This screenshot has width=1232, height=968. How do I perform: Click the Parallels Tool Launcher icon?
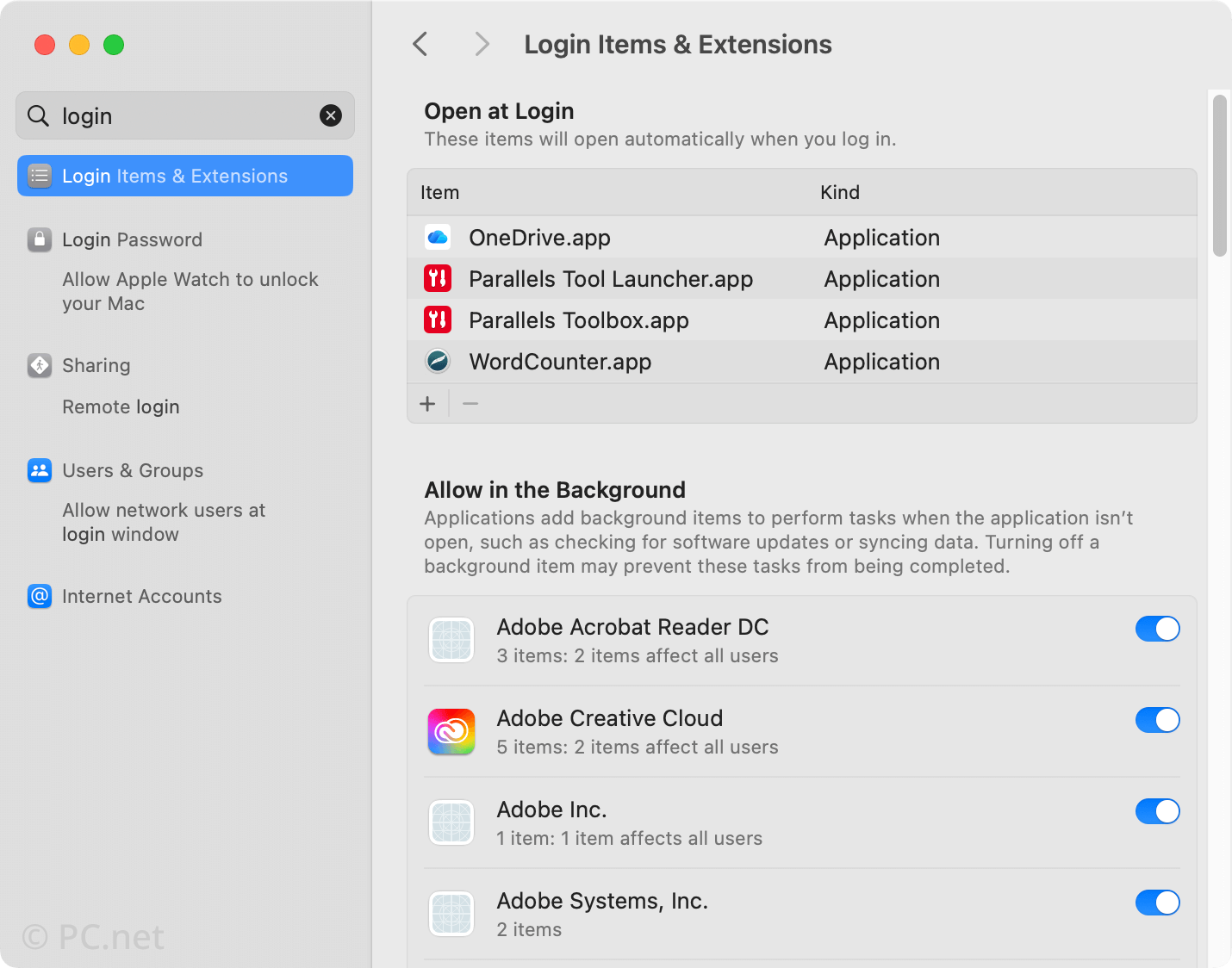tap(438, 278)
